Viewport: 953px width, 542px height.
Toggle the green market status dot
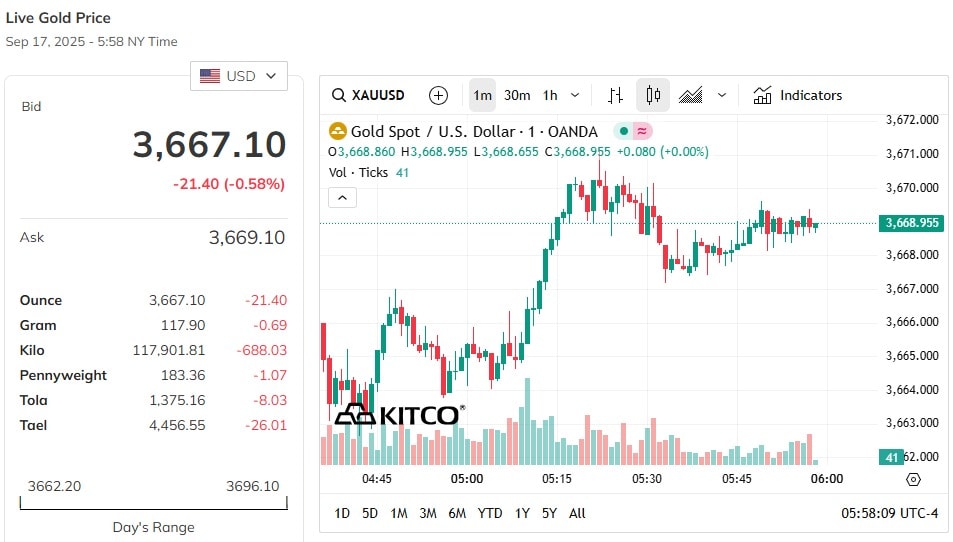point(624,131)
